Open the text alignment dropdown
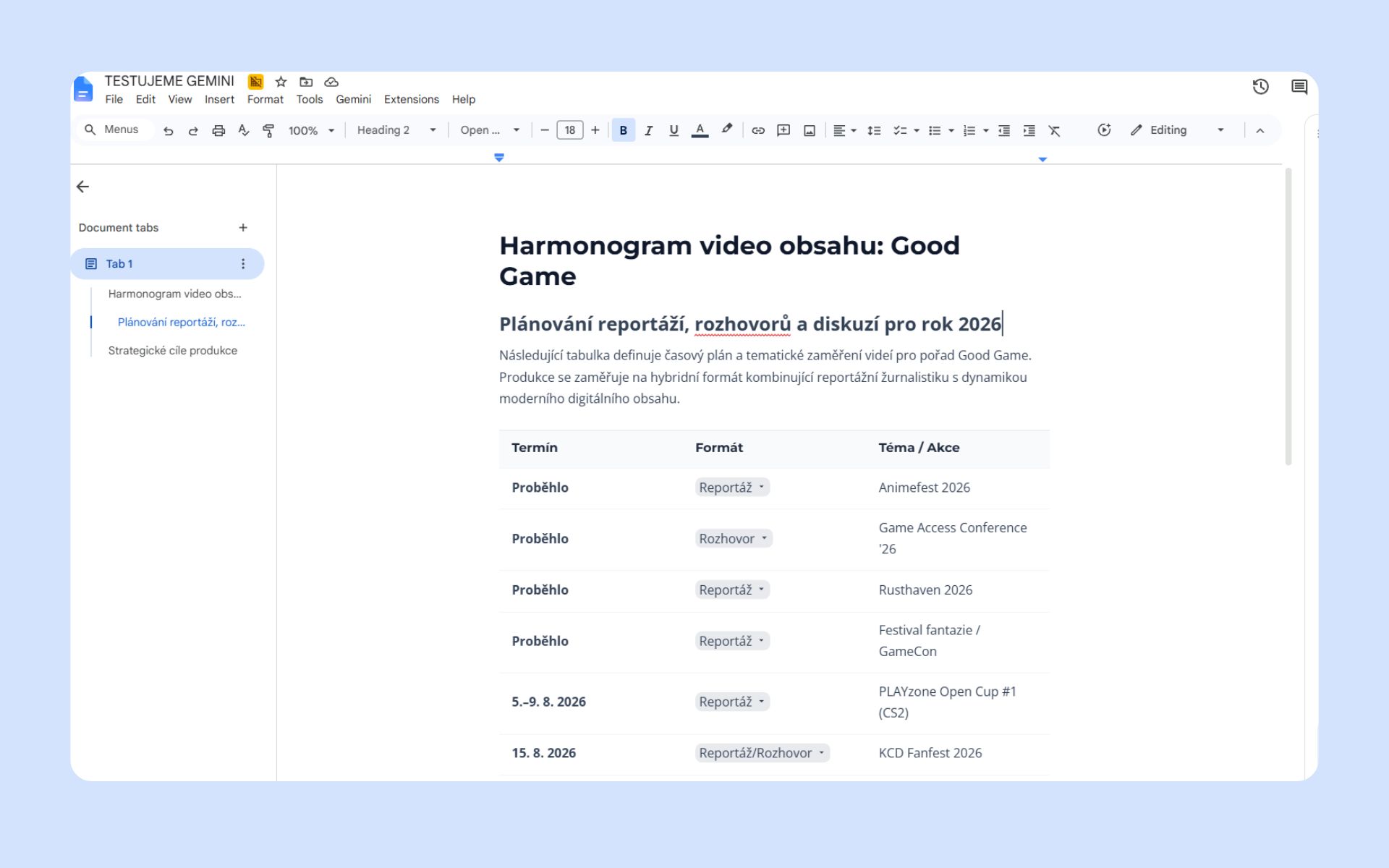 tap(844, 130)
